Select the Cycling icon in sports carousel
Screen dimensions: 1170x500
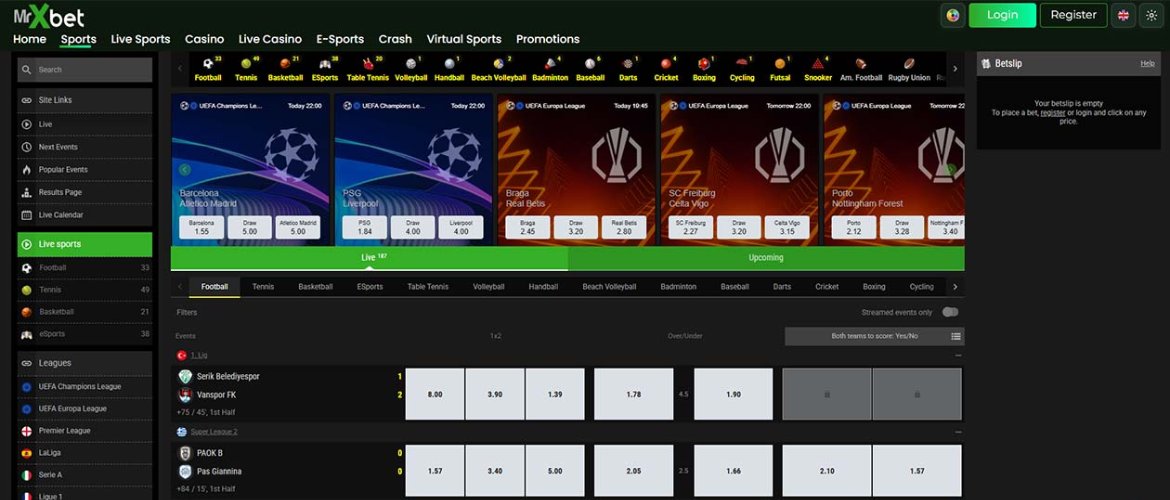tap(742, 64)
